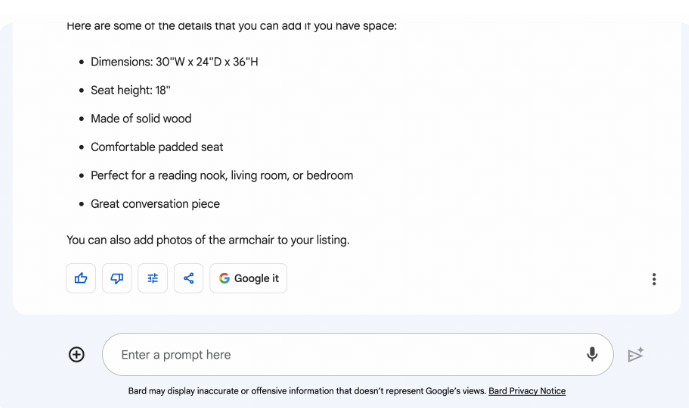The image size is (689, 408).
Task: Click the thumbs up good response icon
Action: pyautogui.click(x=81, y=278)
